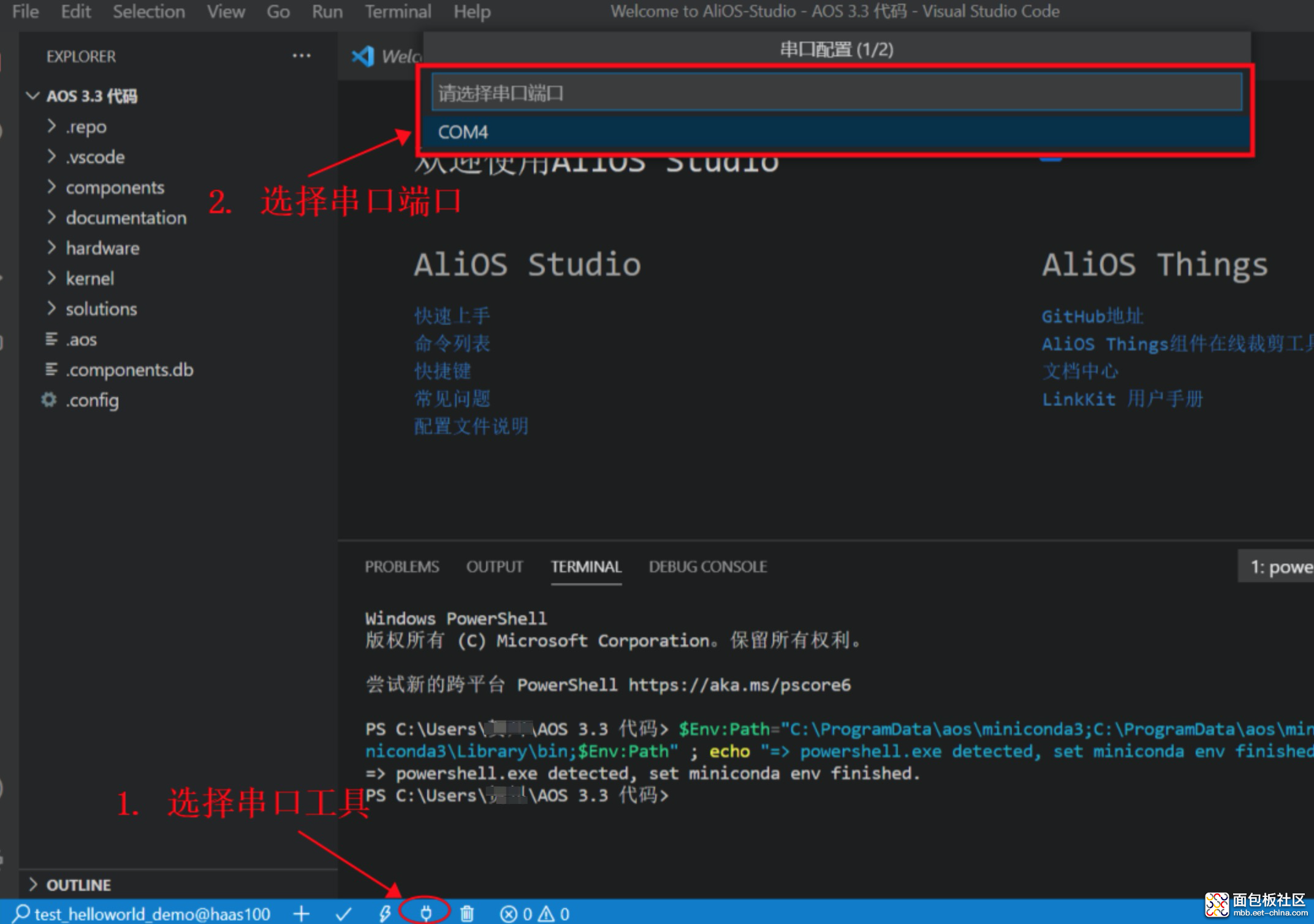Select the TERMINAL panel tab

coord(586,567)
